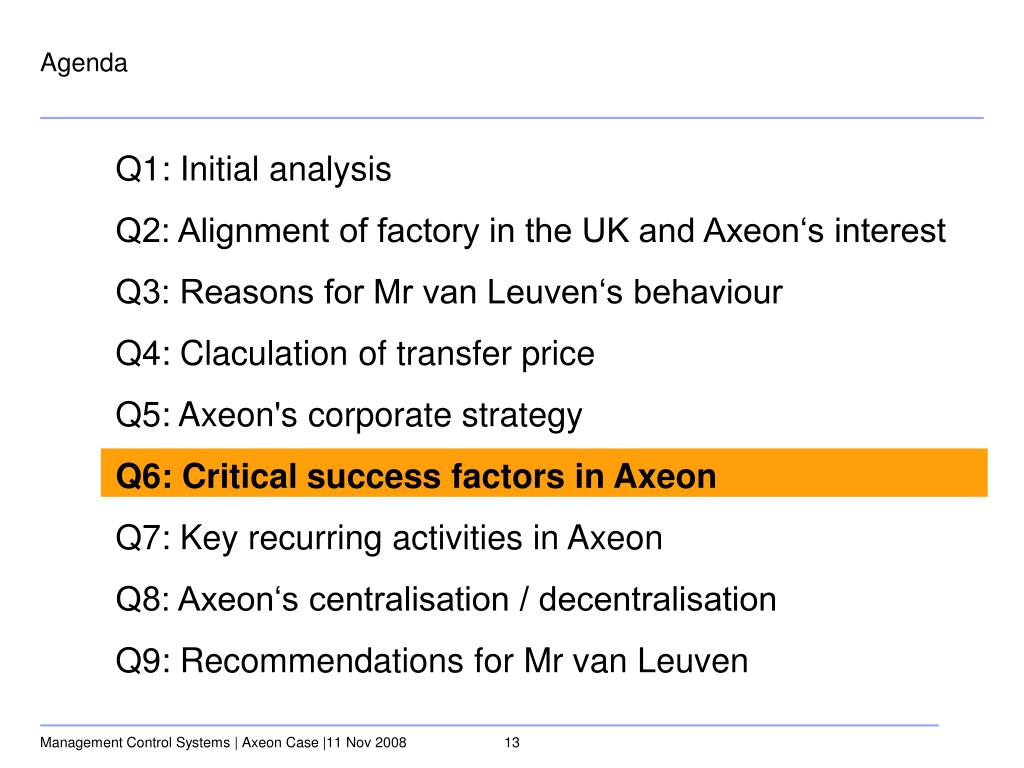The image size is (1024, 768).
Task: Select Q9: Recommendations for Mr van Leuven
Action: (x=432, y=661)
